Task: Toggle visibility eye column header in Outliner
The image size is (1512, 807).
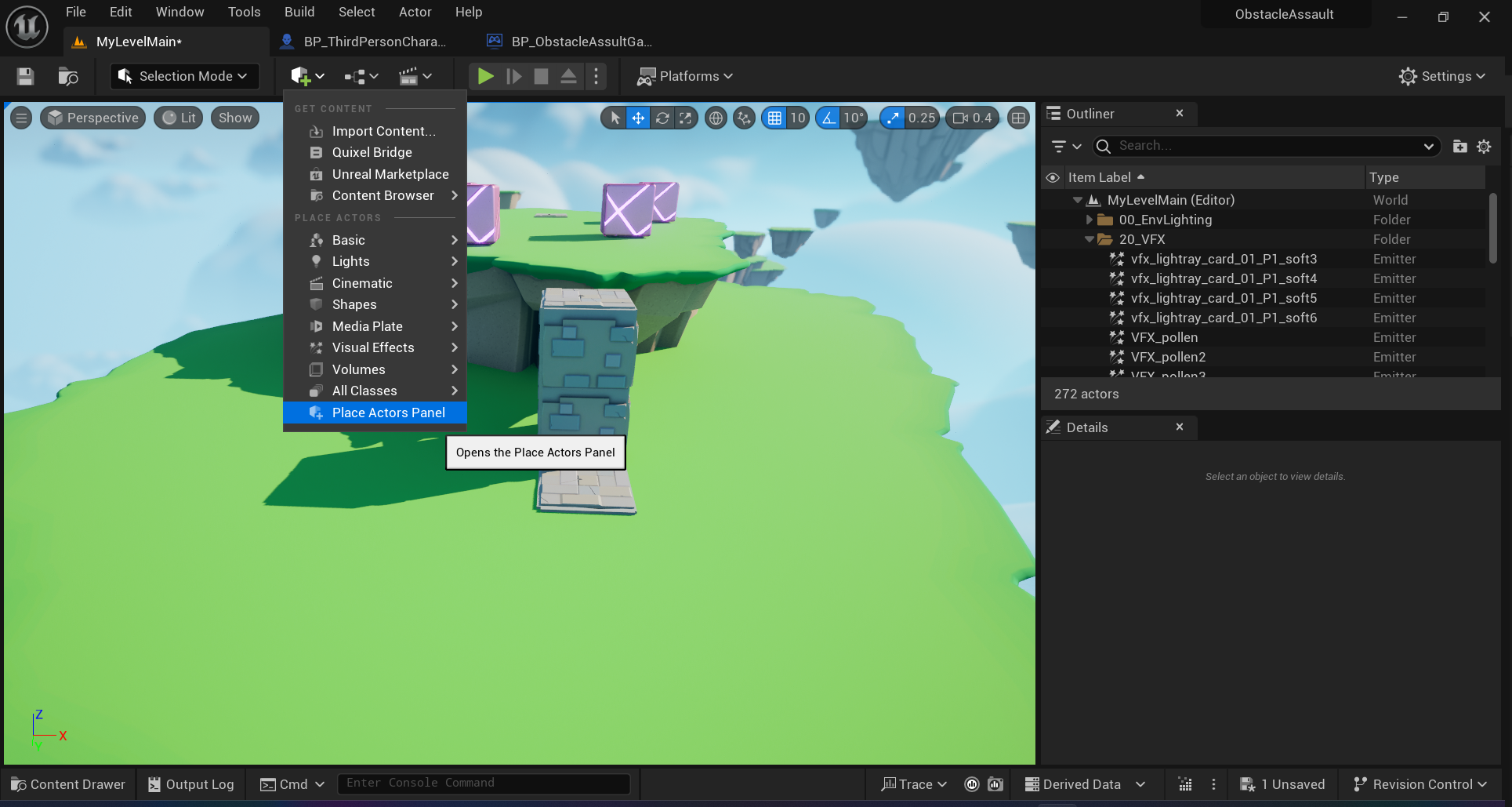Action: click(1053, 177)
